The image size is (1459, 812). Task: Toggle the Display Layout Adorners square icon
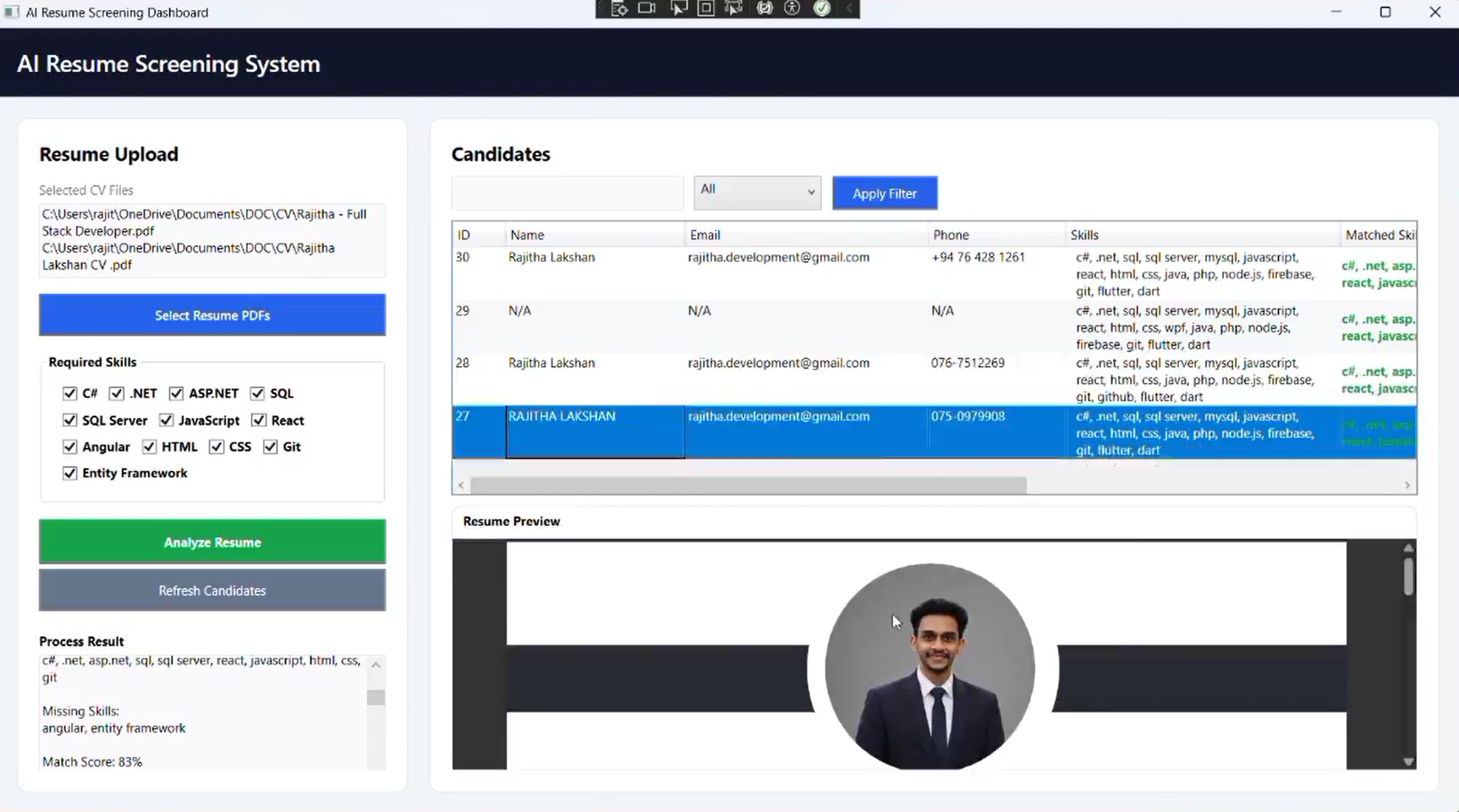(x=706, y=8)
